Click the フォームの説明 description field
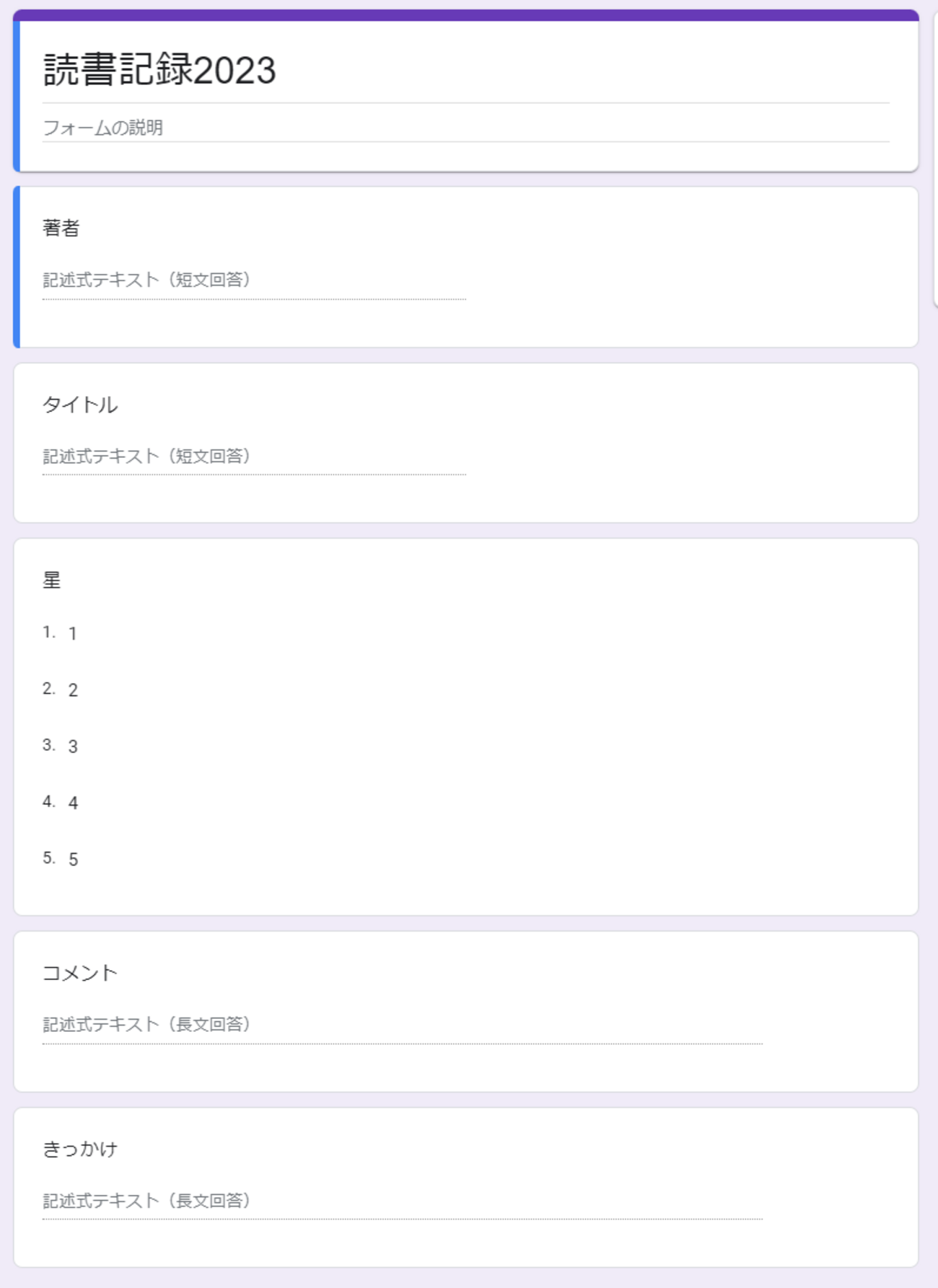 pos(103,128)
